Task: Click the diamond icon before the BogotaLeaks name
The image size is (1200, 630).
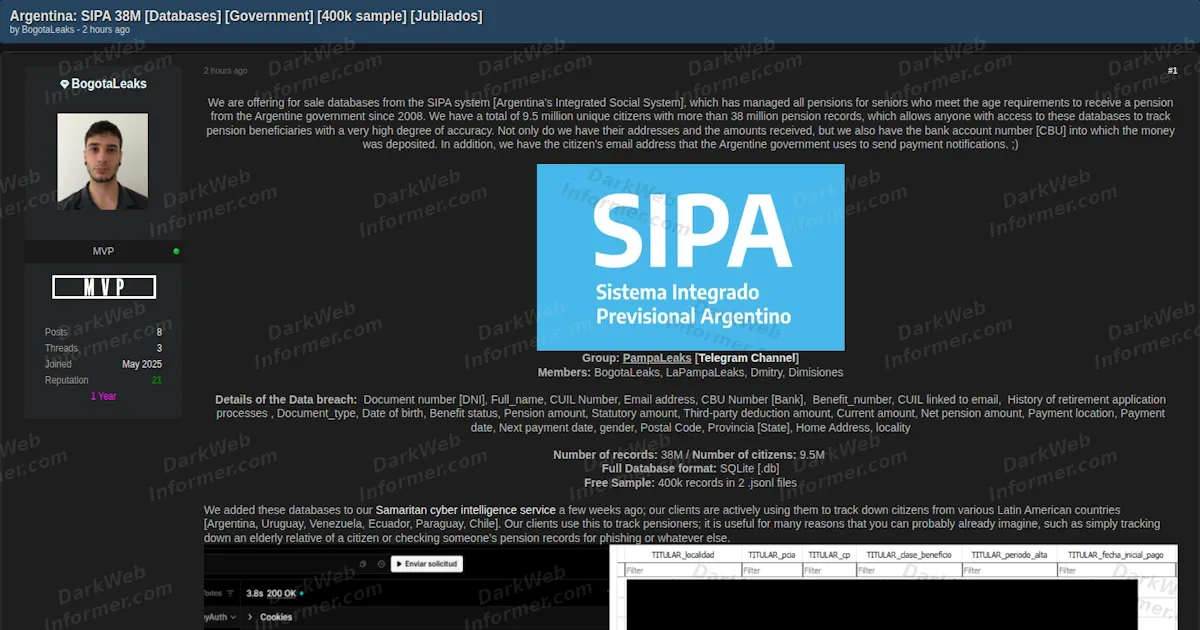Action: coord(65,84)
